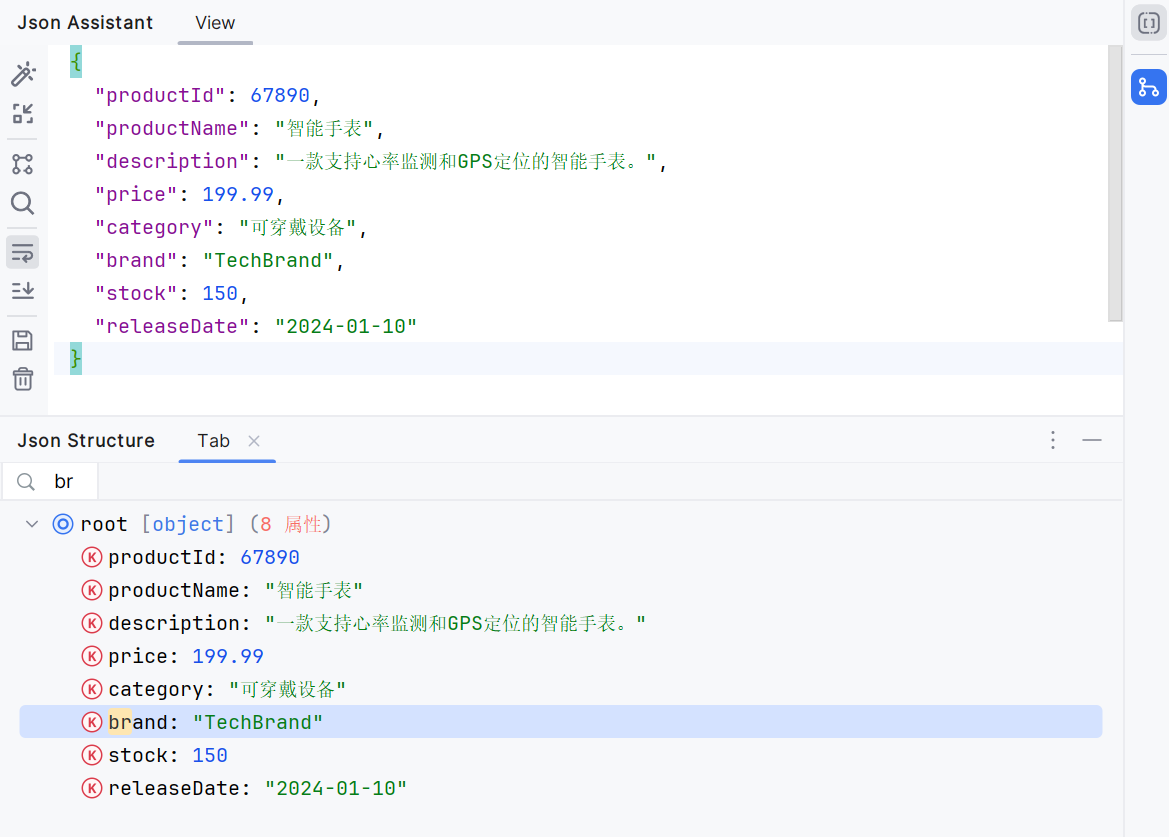The height and width of the screenshot is (837, 1169).
Task: Click the key badge beside productId
Action: pyautogui.click(x=91, y=557)
